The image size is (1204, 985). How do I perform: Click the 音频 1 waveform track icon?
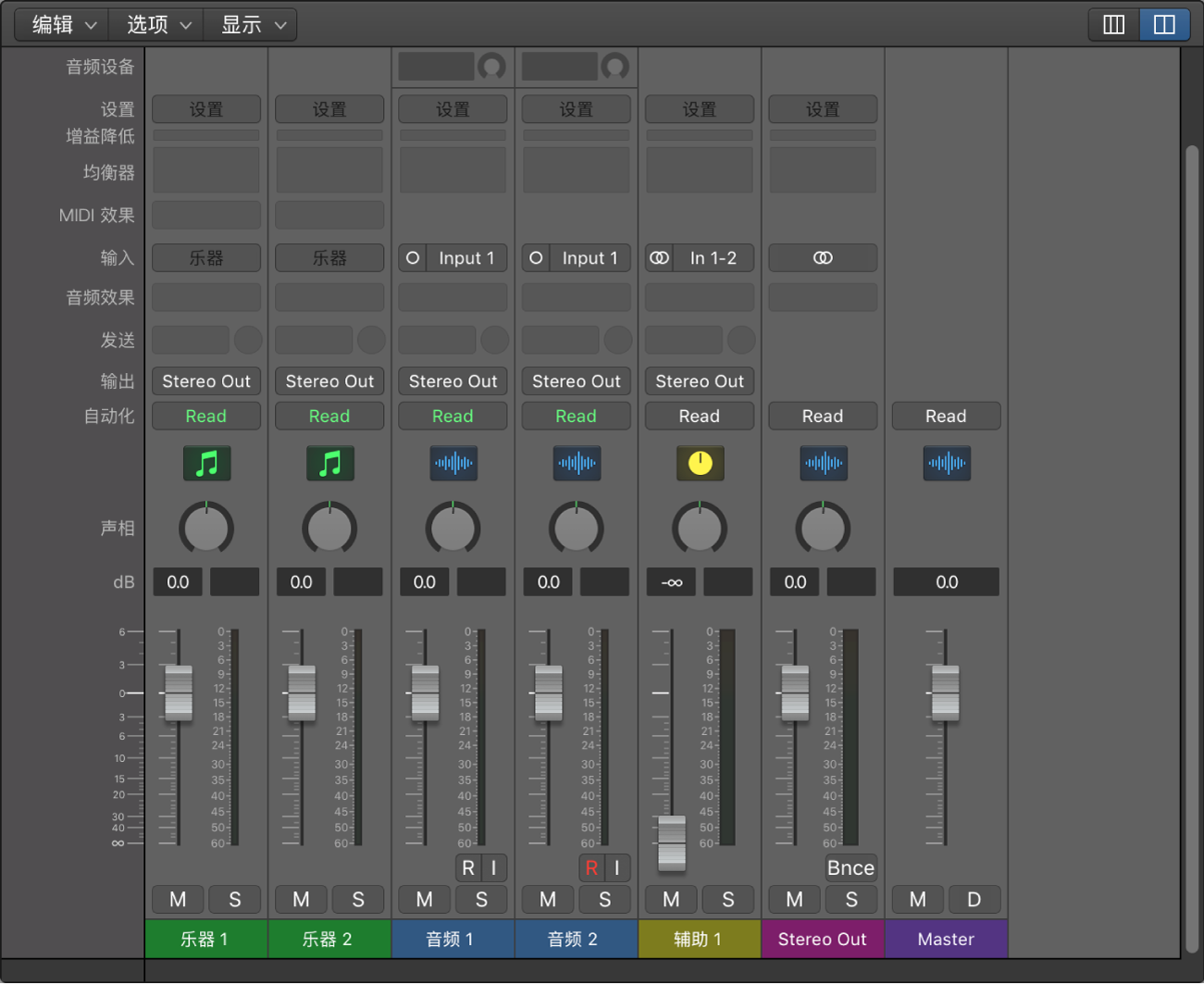(x=453, y=463)
